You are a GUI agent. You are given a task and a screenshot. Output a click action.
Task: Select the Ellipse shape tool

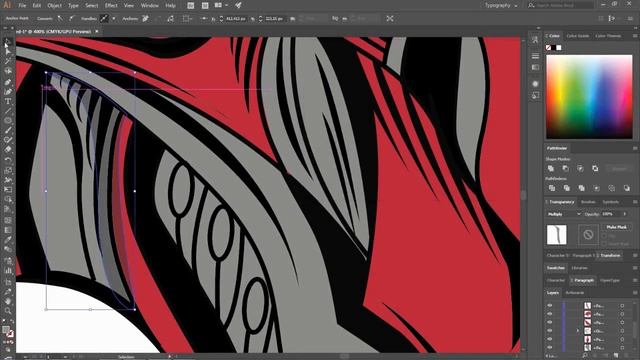[x=8, y=121]
